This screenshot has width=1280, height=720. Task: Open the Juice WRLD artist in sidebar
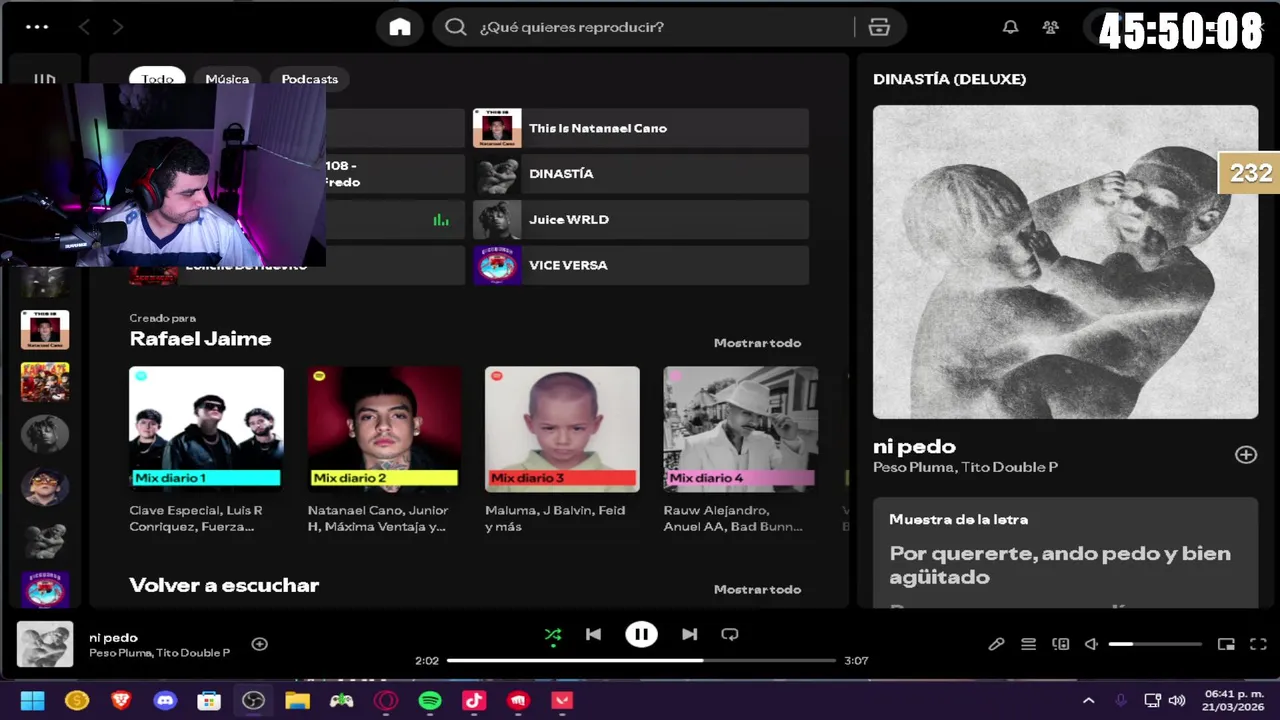(x=45, y=434)
